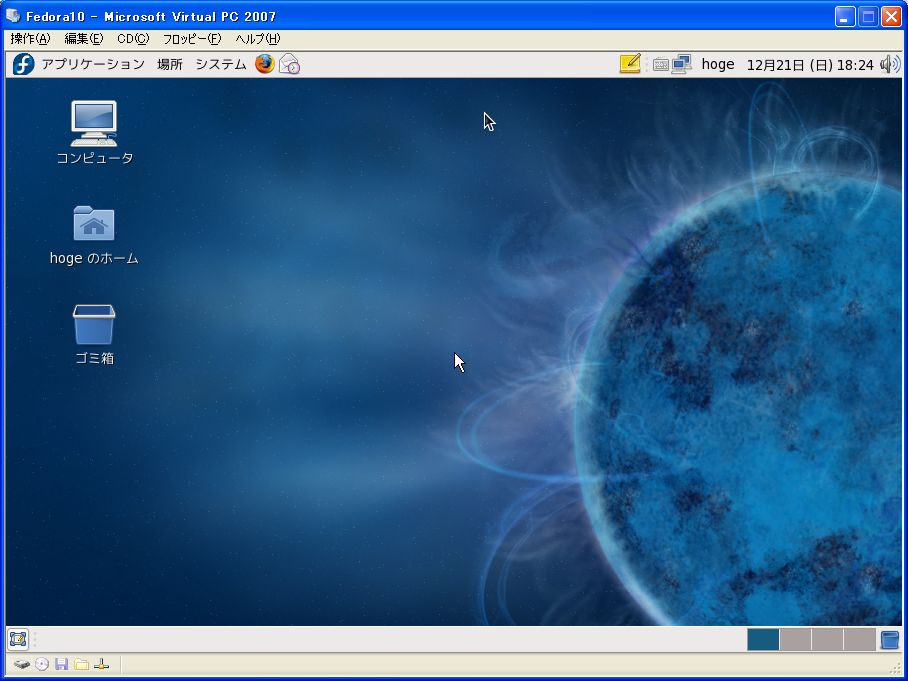This screenshot has height=681, width=908.
Task: Open the CD(C) menu
Action: pyautogui.click(x=133, y=39)
